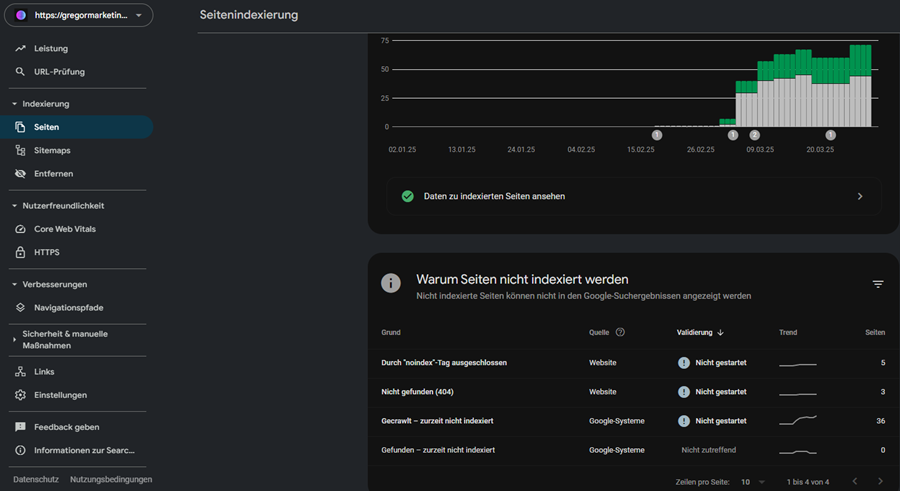The height and width of the screenshot is (491, 900).
Task: Click the Entfernen crossed-eye icon
Action: (x=20, y=173)
